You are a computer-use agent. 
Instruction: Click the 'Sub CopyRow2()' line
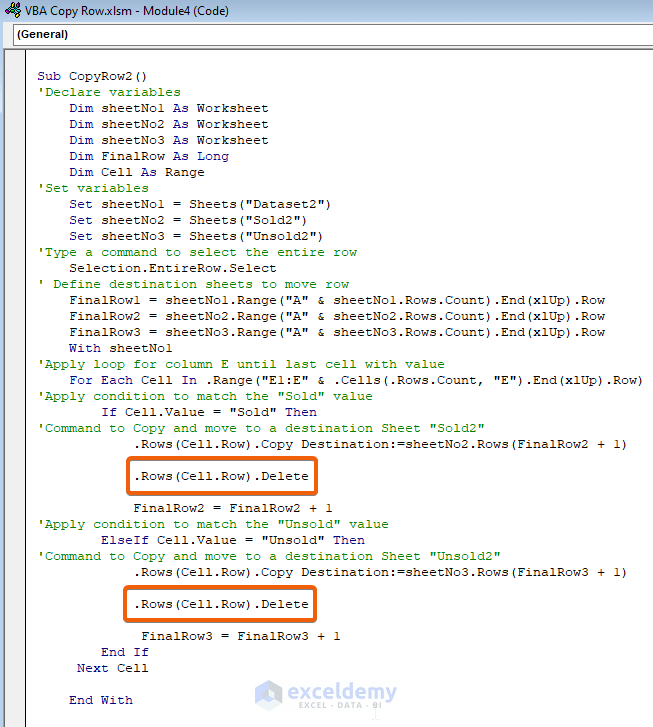pos(92,76)
